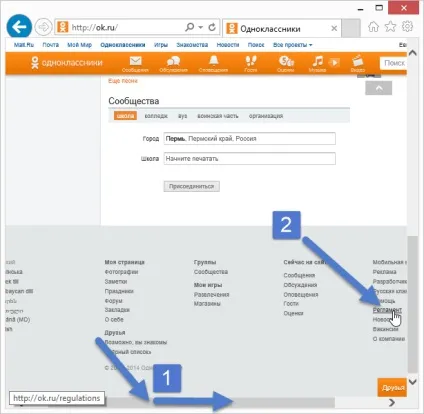This screenshot has width=424, height=414.
Task: Click horizontal scrollbar right arrow
Action: pos(392,403)
